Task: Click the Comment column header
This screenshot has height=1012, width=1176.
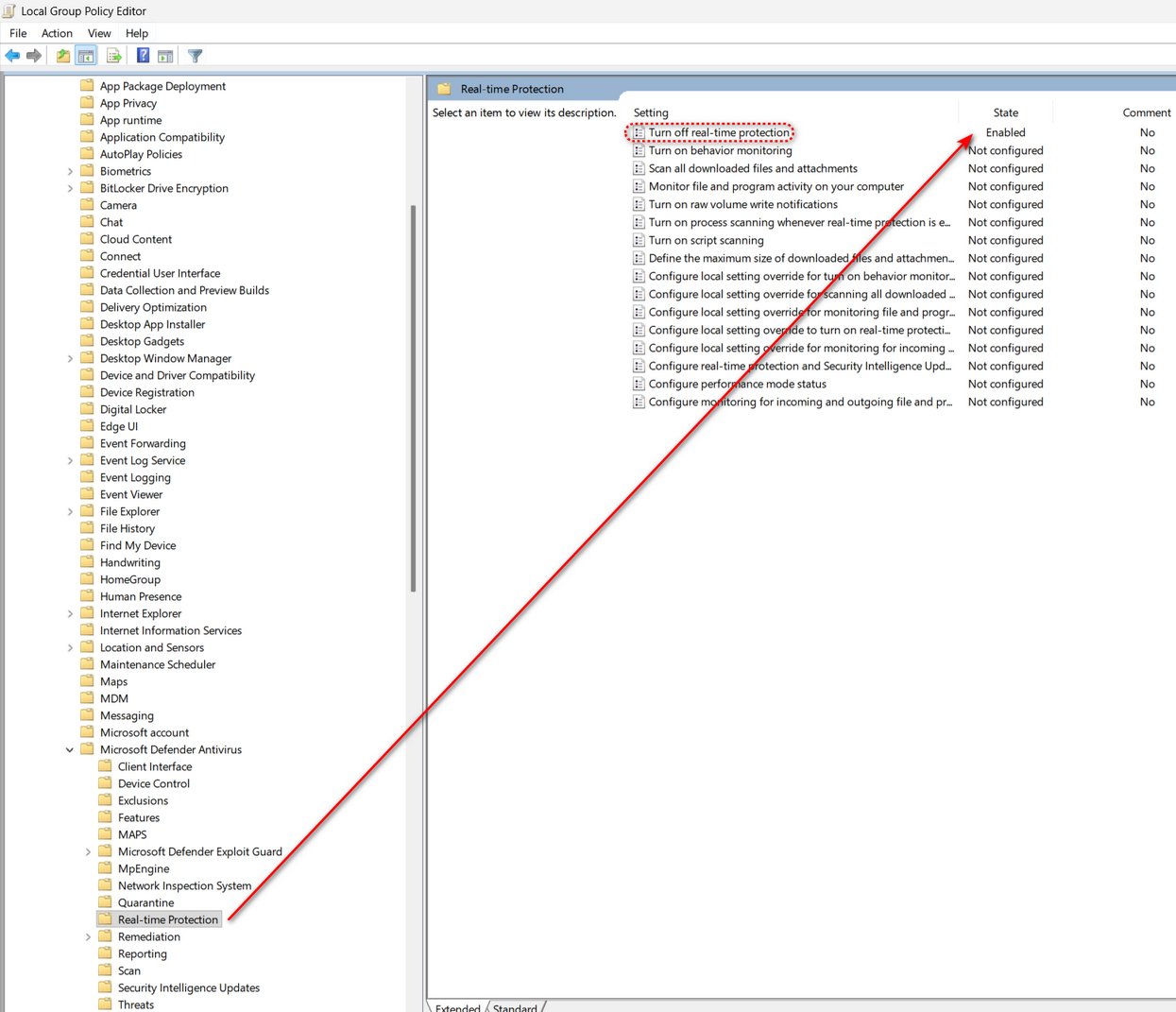Action: (1147, 112)
